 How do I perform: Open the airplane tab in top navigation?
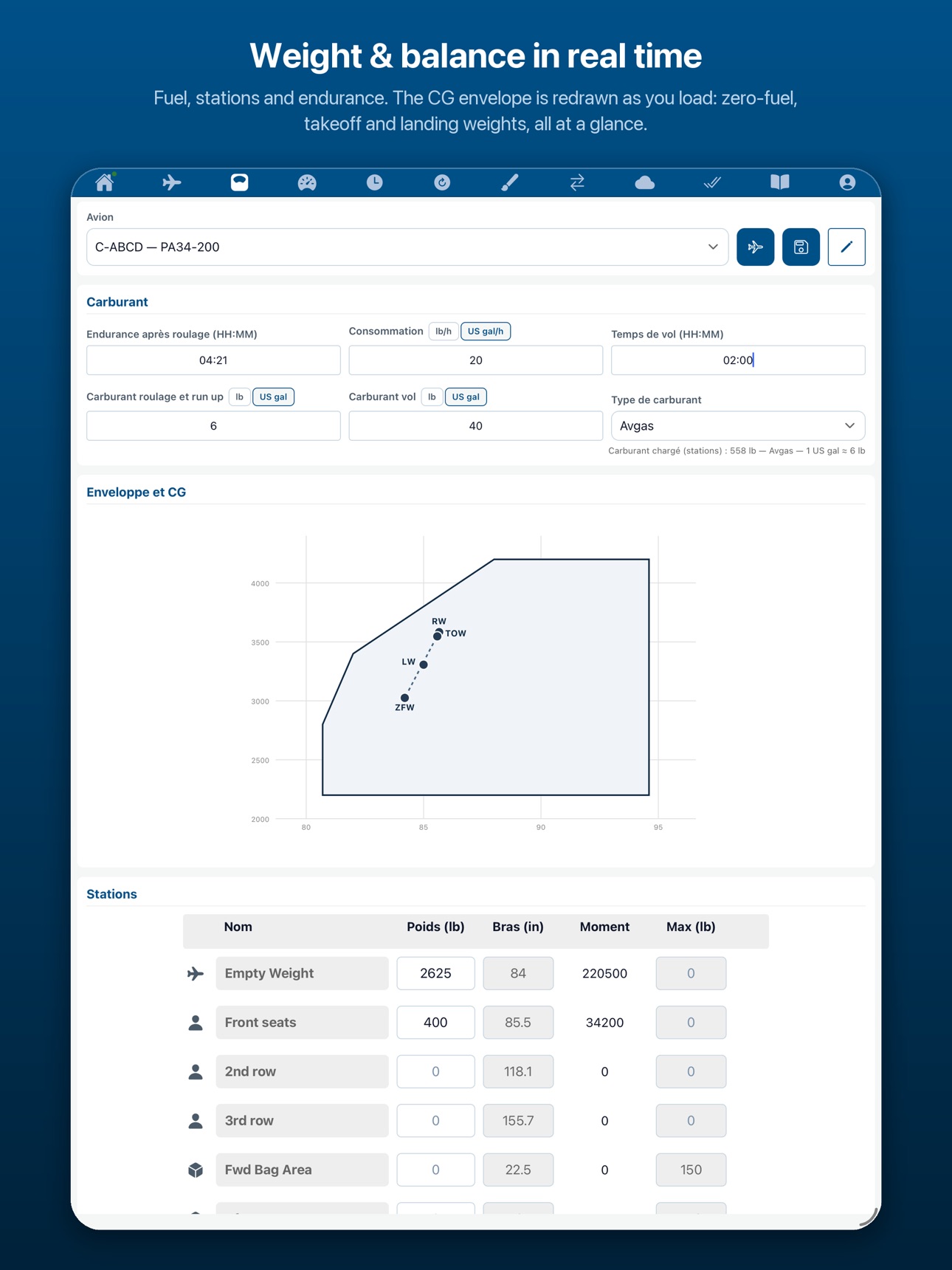point(172,182)
